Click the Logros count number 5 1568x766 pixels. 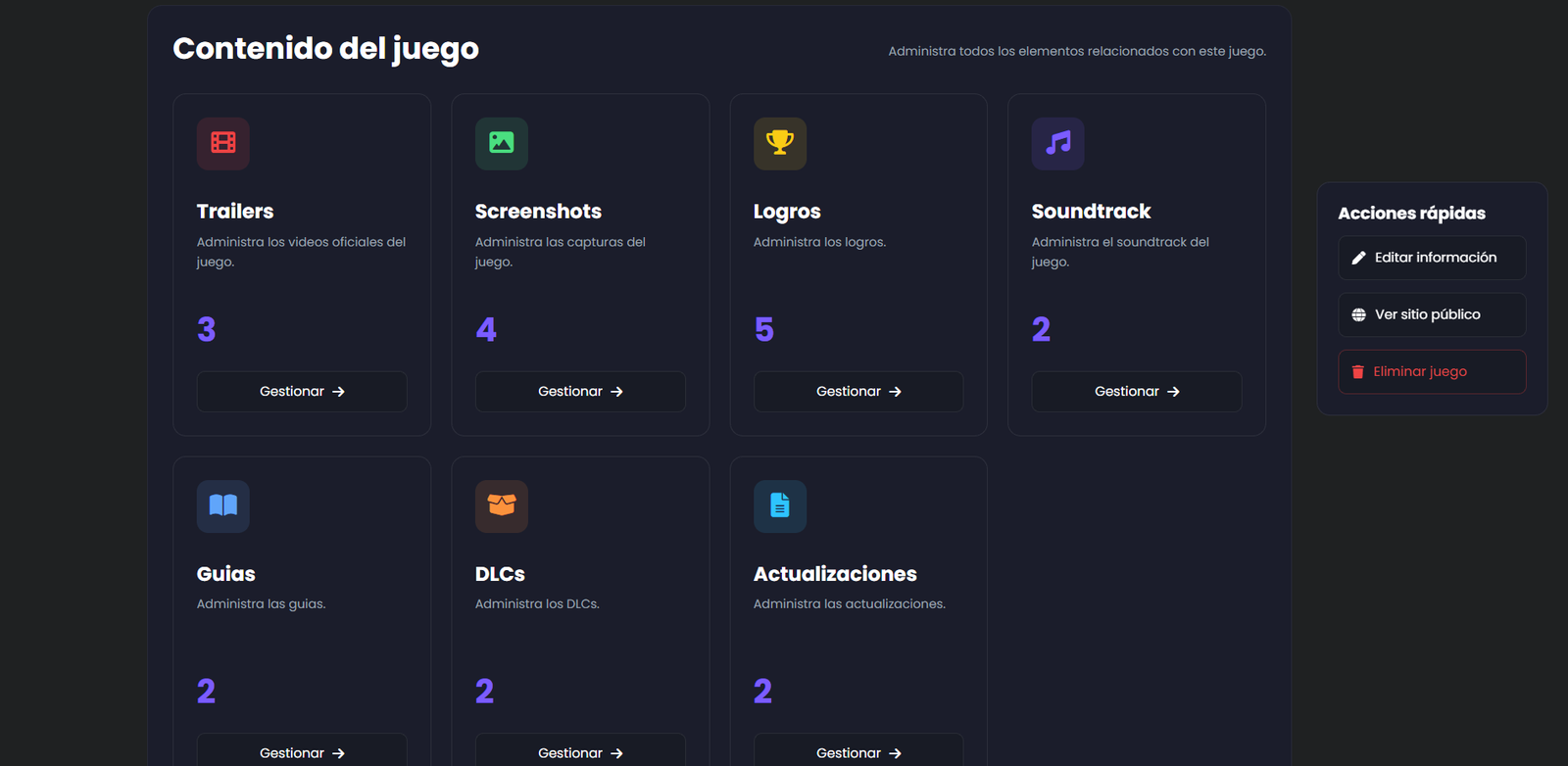tap(764, 329)
